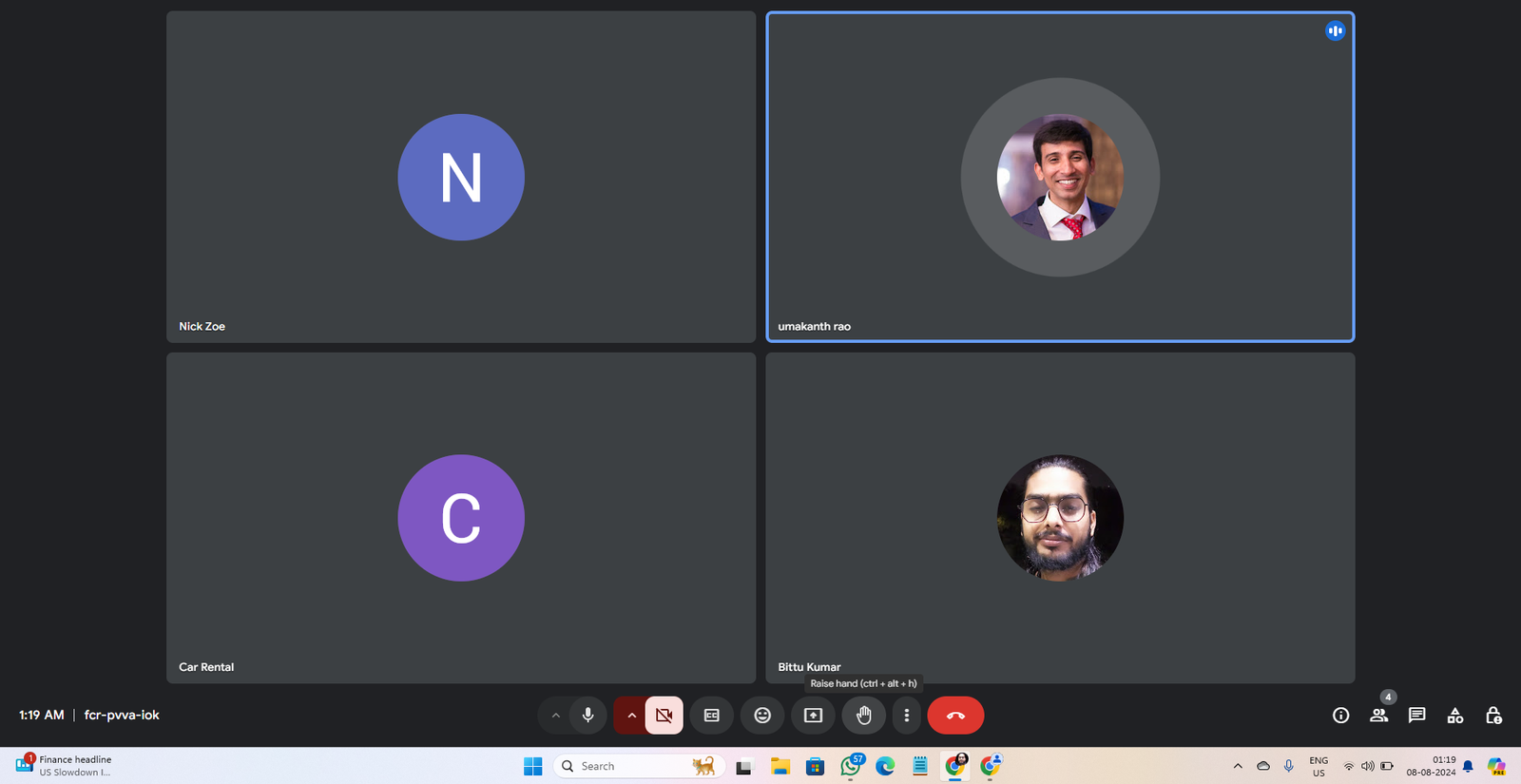Open volume control in system tray

(1367, 766)
